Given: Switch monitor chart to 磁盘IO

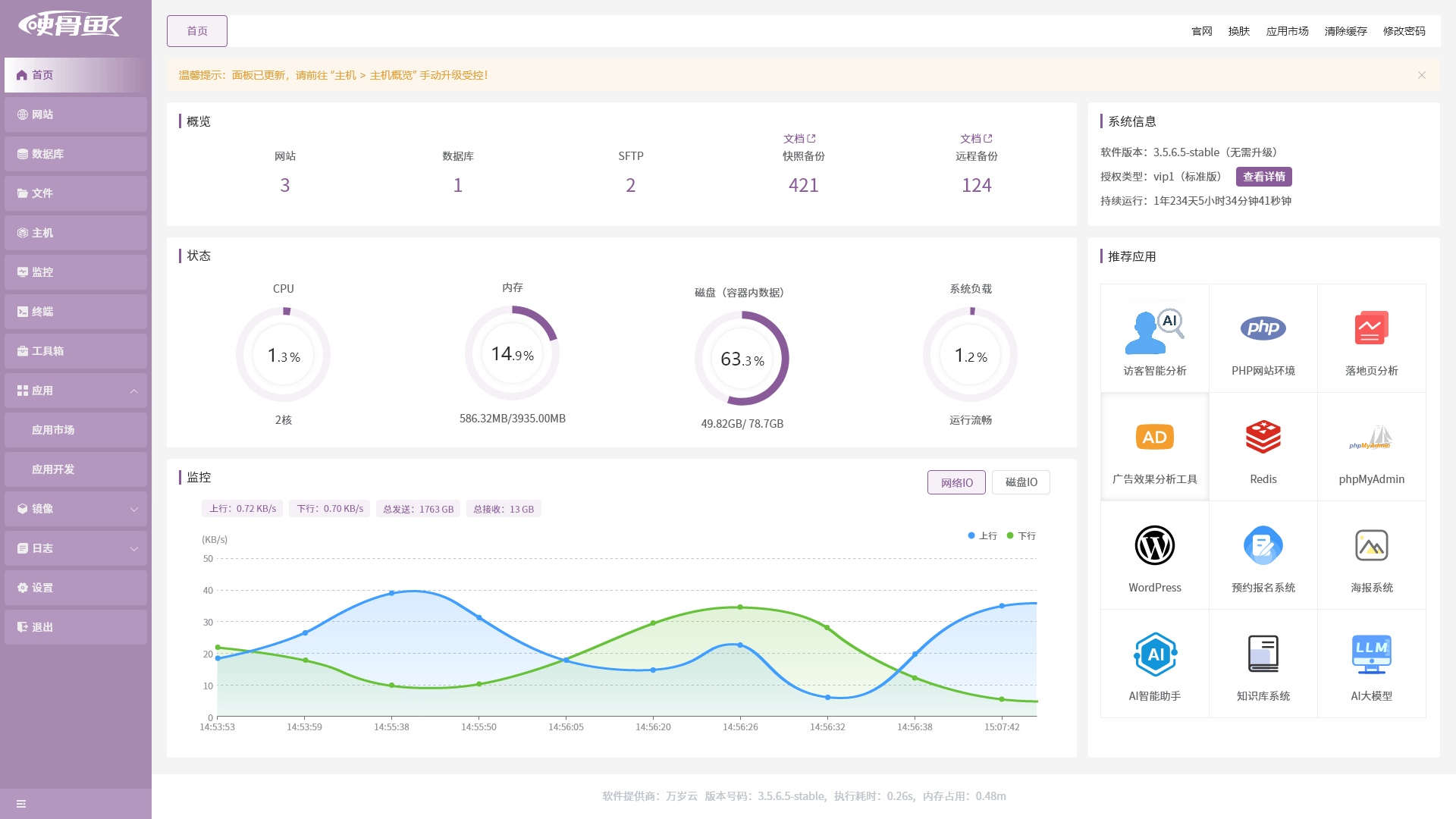Looking at the screenshot, I should click(x=1021, y=482).
